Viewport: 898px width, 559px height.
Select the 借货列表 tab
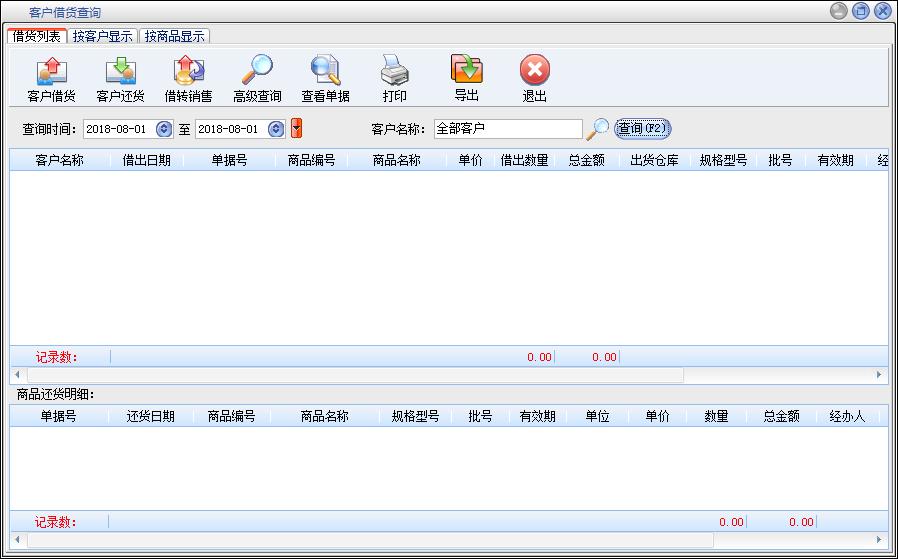[36, 36]
